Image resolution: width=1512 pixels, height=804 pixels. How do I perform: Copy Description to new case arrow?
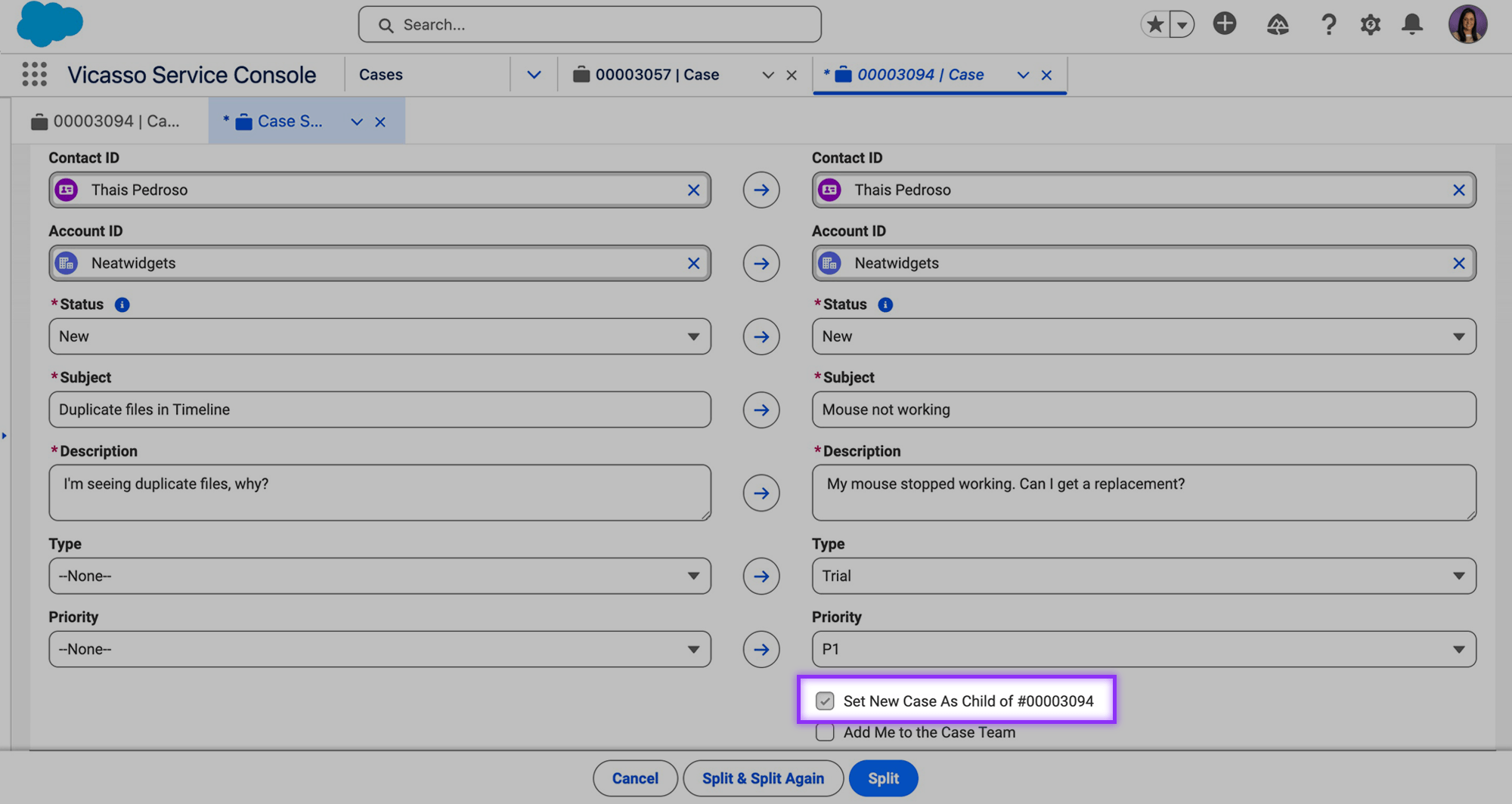point(761,493)
